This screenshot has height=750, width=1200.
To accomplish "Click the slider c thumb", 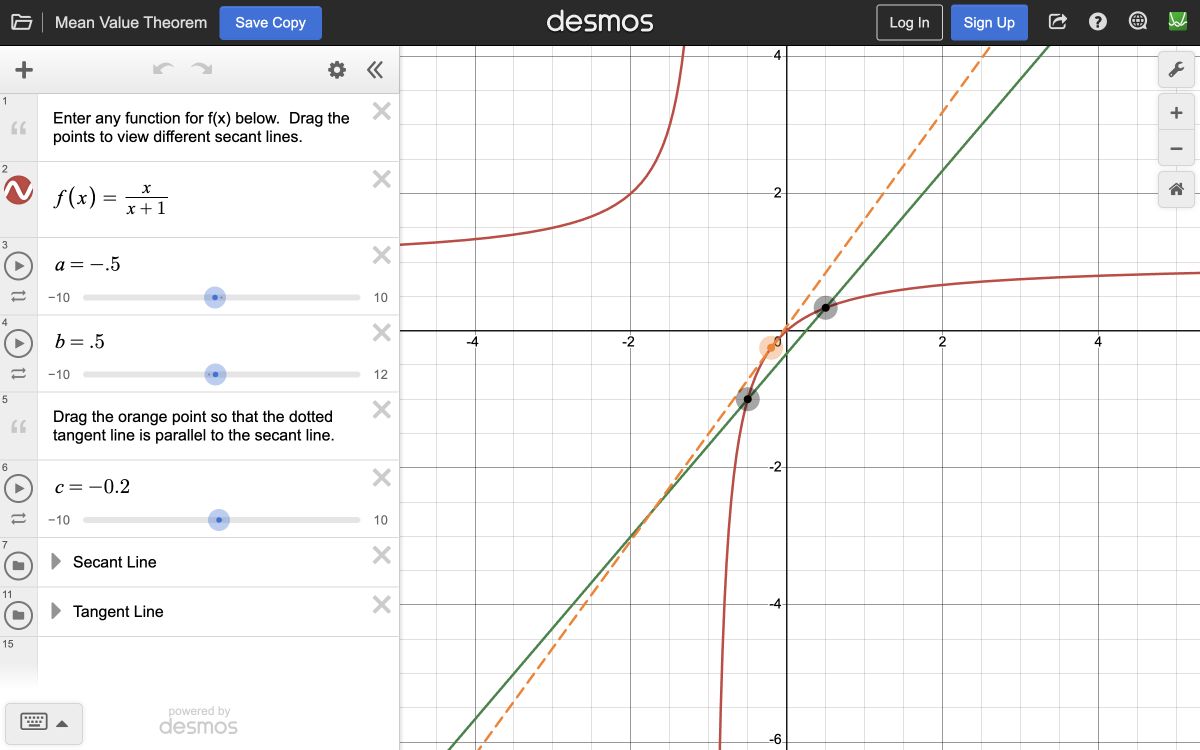I will pos(219,519).
